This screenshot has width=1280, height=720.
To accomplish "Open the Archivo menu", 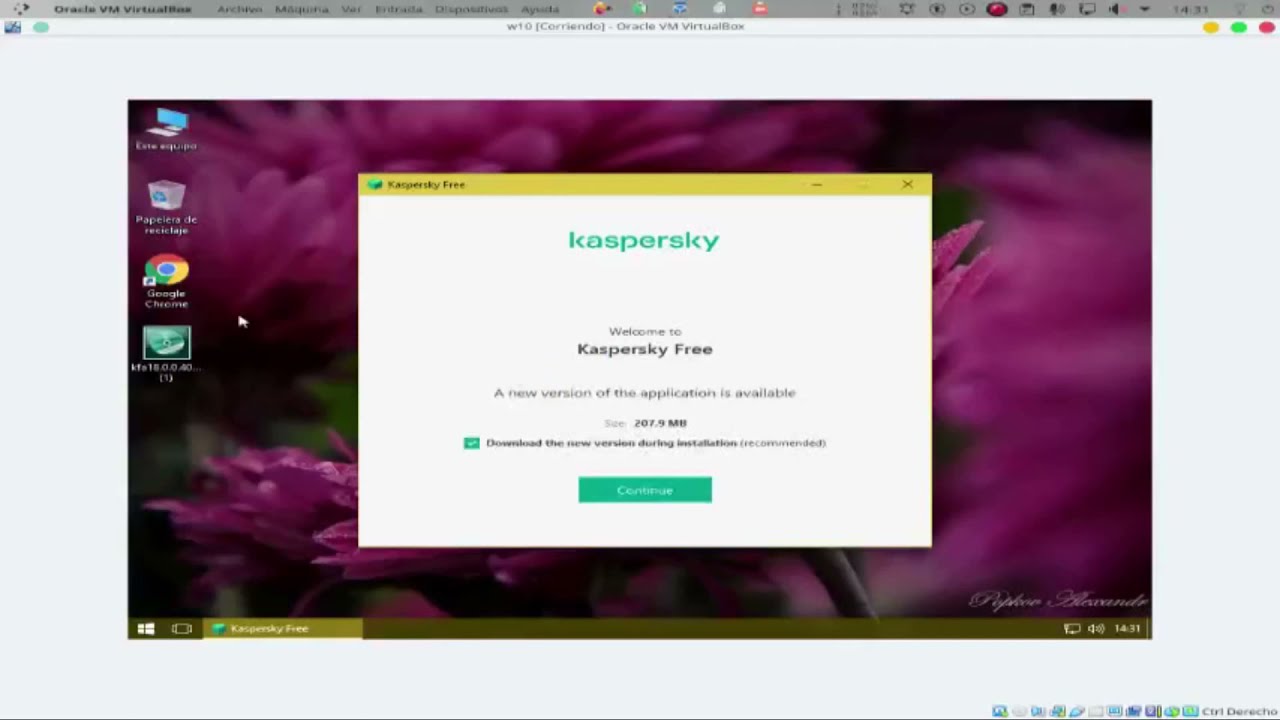I will [240, 9].
